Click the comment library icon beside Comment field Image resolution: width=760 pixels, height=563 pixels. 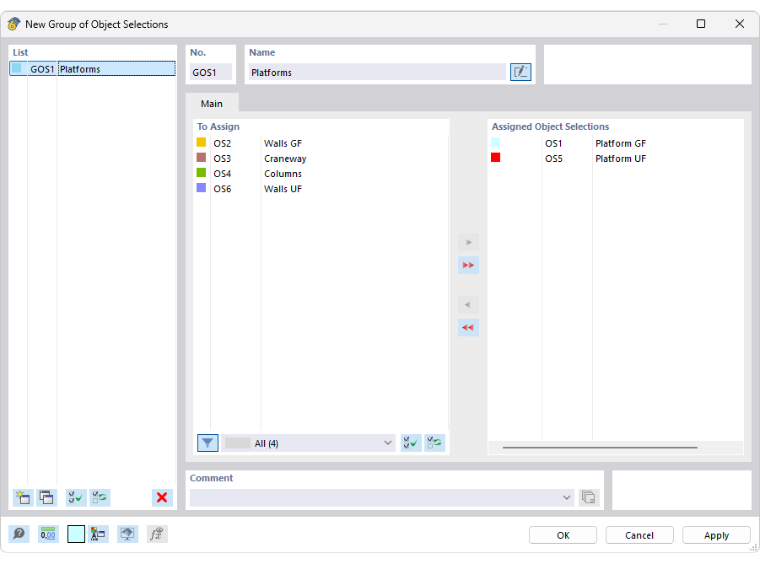pos(589,498)
